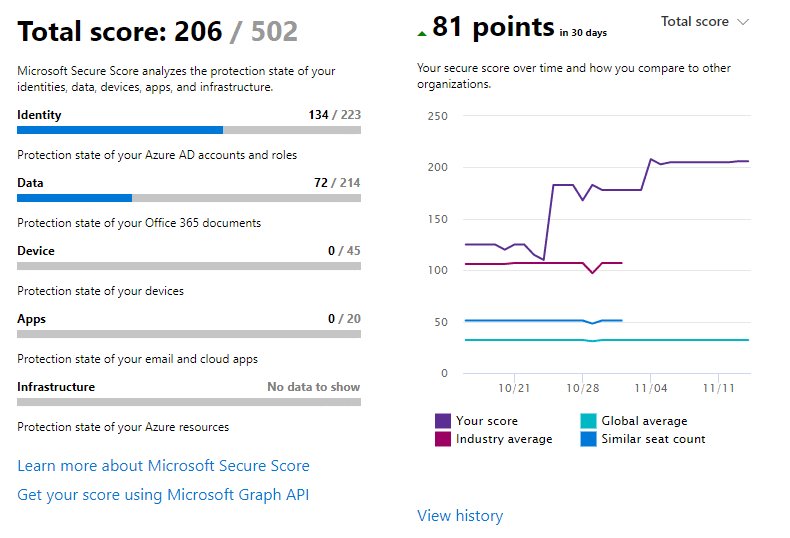This screenshot has height=538, width=790.
Task: Select the Device score progress bar
Action: [x=189, y=266]
